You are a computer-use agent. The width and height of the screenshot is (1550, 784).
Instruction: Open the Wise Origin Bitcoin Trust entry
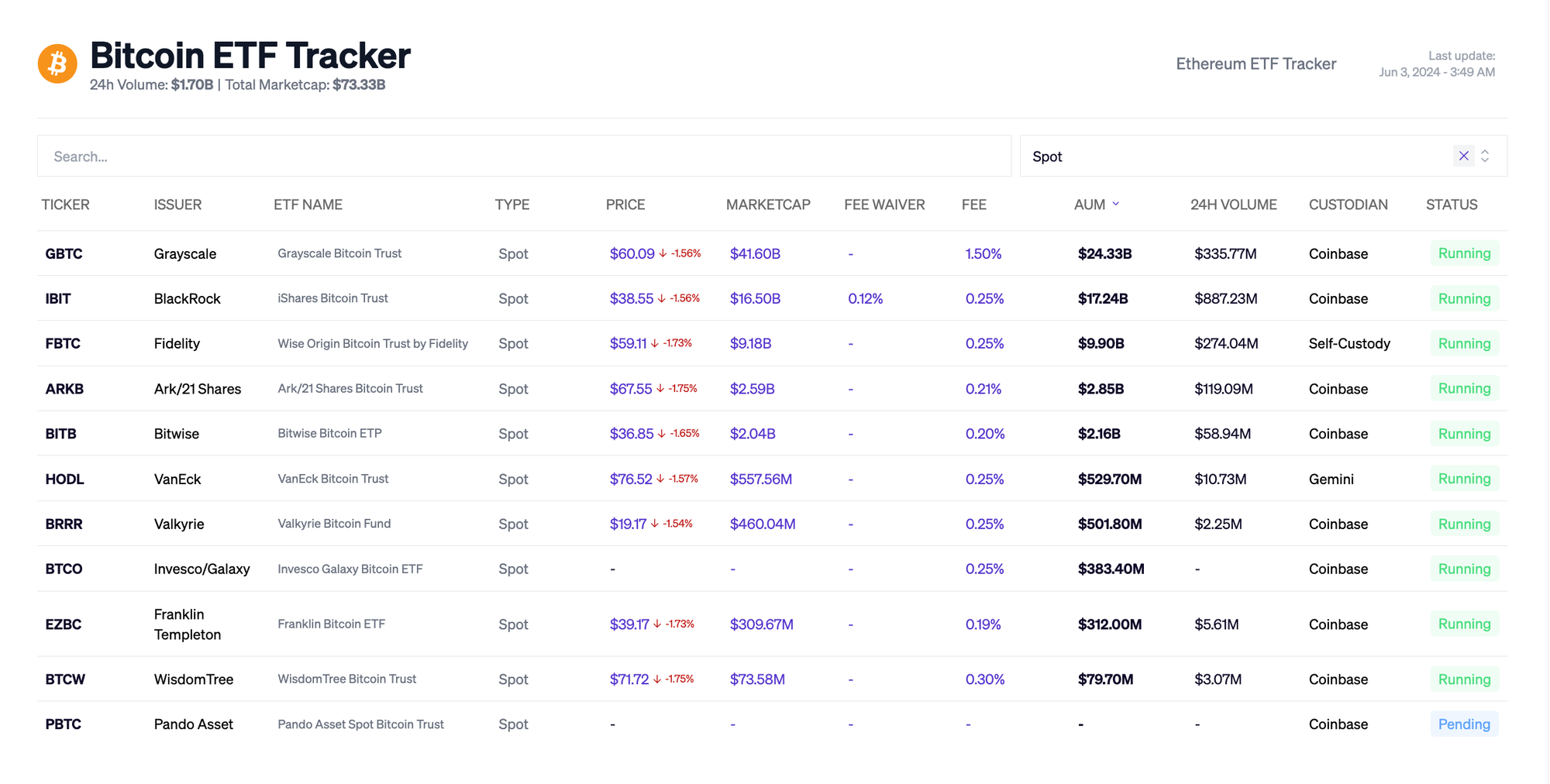[x=372, y=343]
